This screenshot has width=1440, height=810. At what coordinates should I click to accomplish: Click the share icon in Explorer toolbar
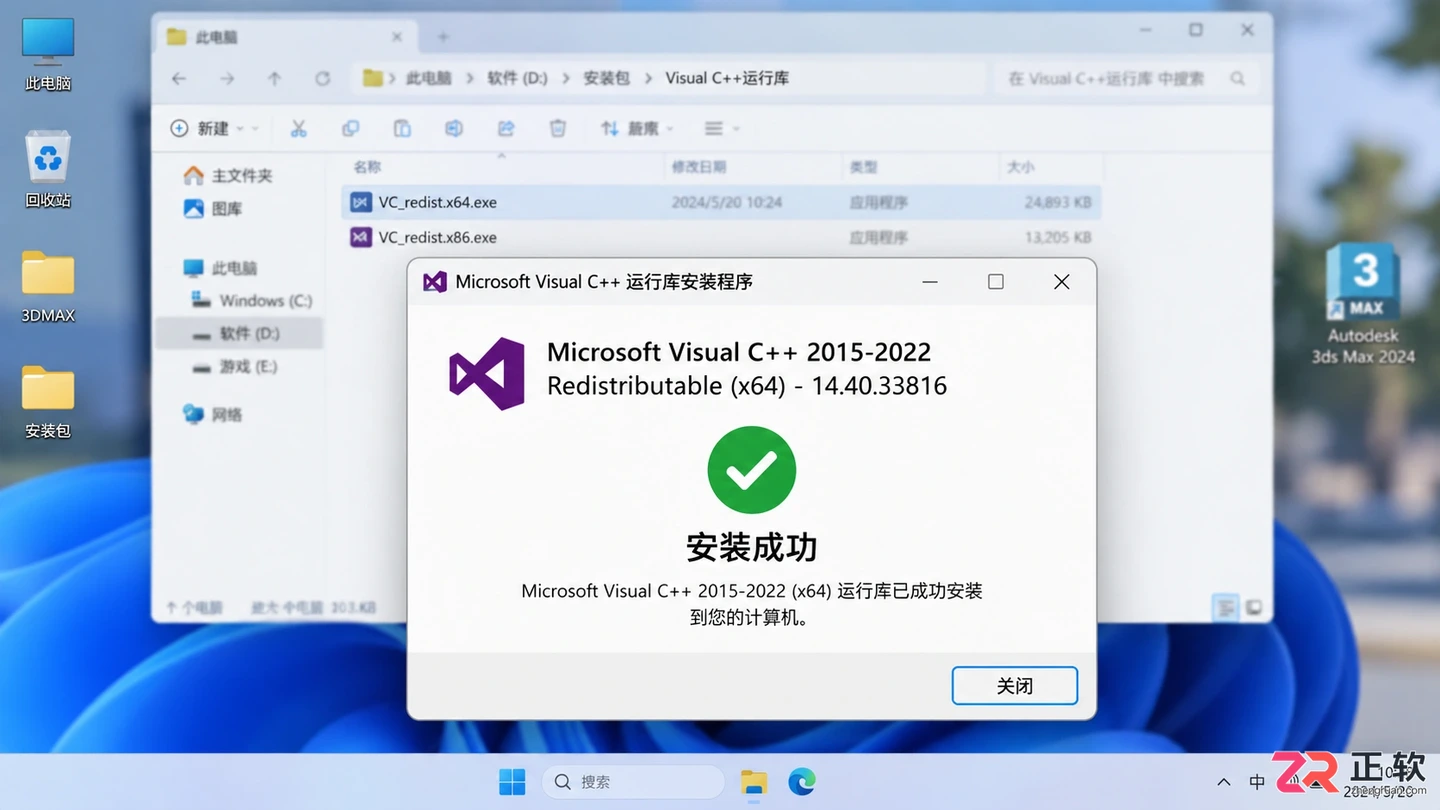(506, 128)
